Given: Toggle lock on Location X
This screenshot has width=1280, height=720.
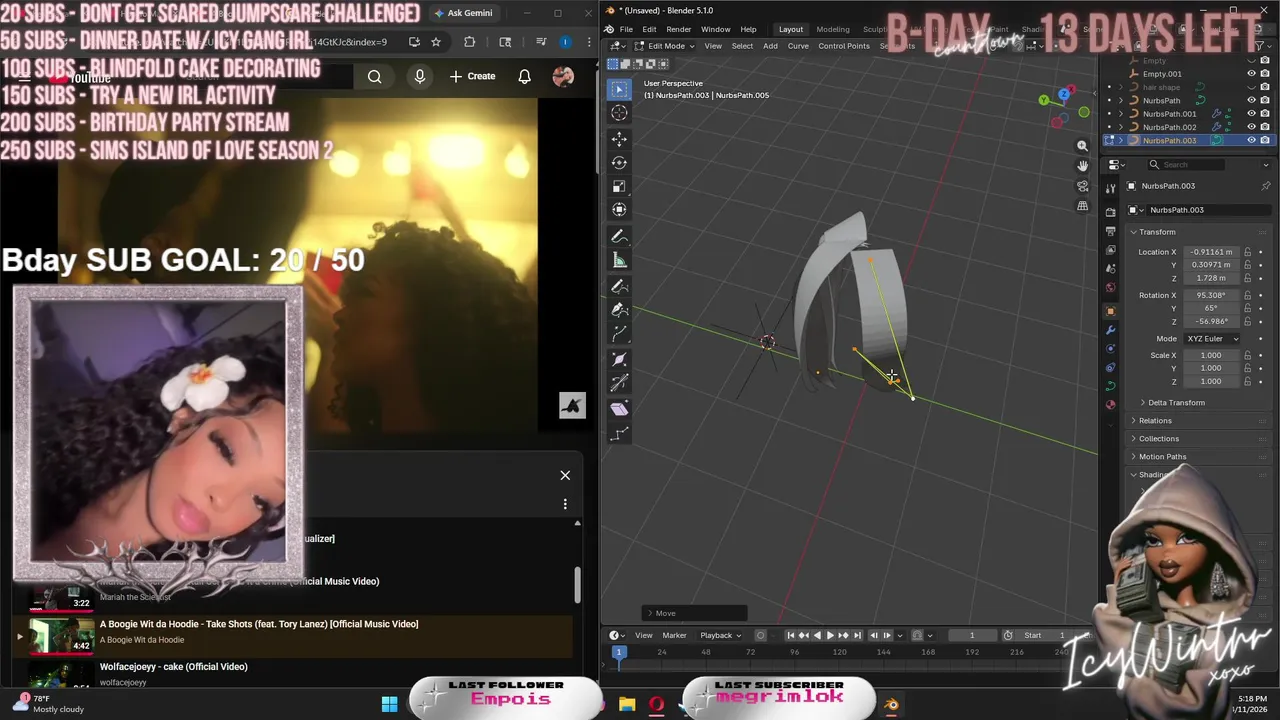Looking at the screenshot, I should pos(1247,252).
